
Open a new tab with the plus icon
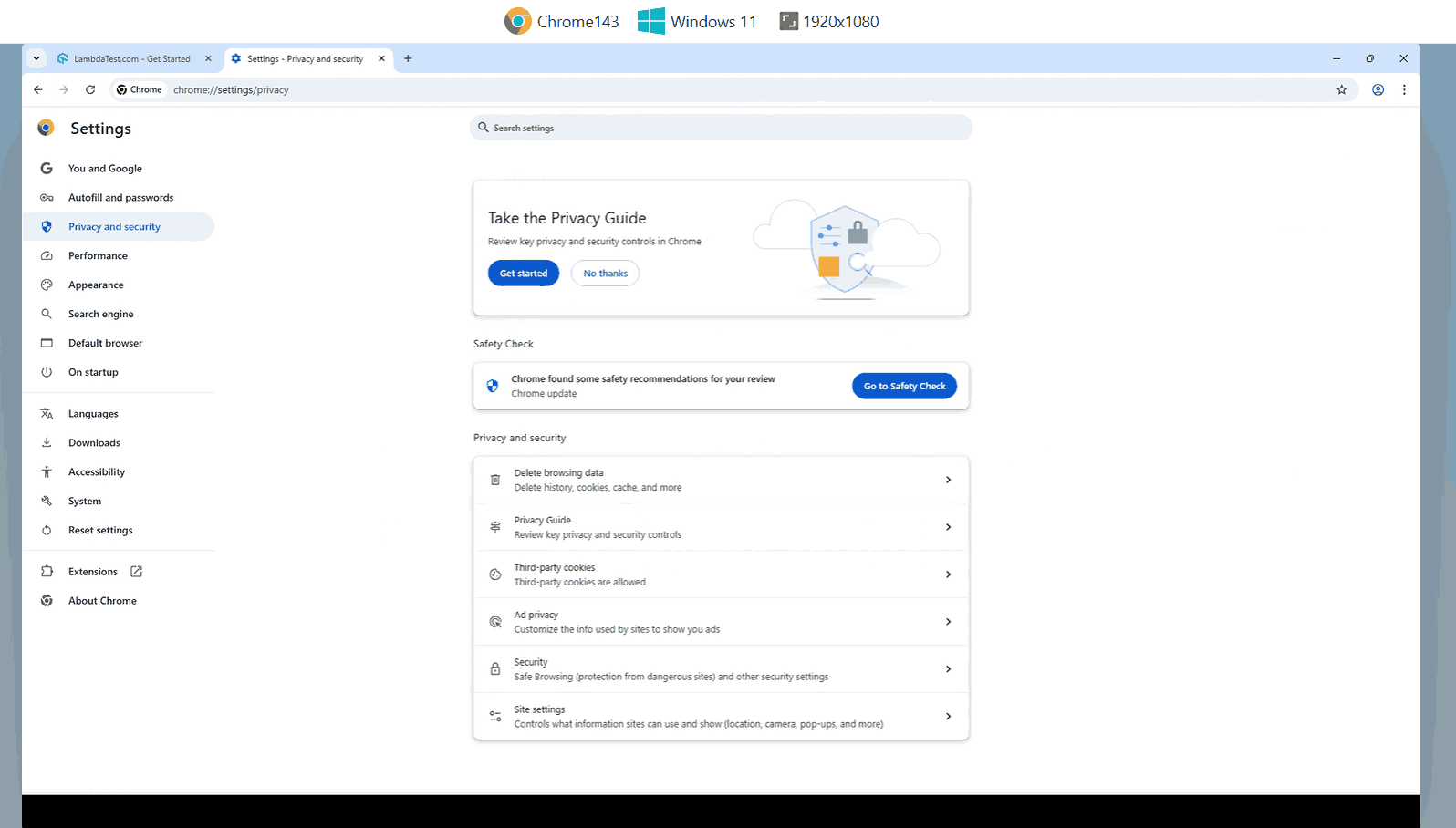click(408, 58)
